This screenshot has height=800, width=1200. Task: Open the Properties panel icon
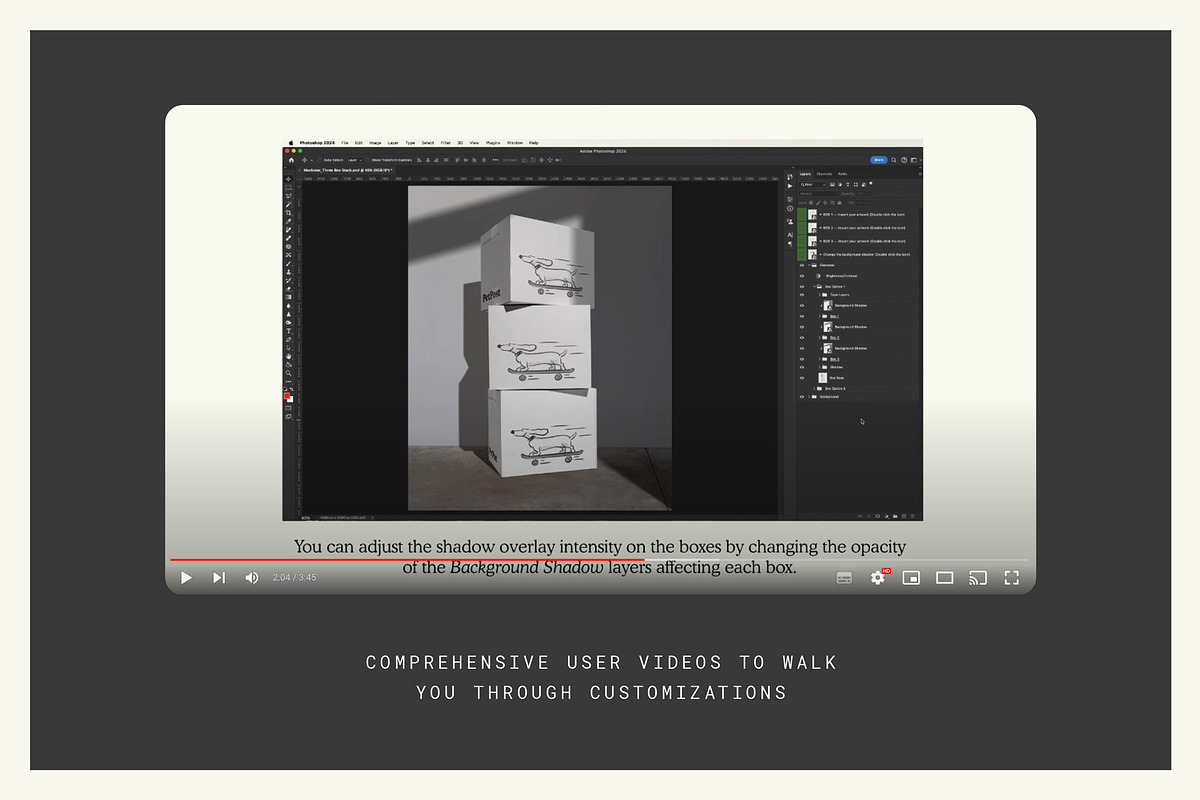(790, 199)
